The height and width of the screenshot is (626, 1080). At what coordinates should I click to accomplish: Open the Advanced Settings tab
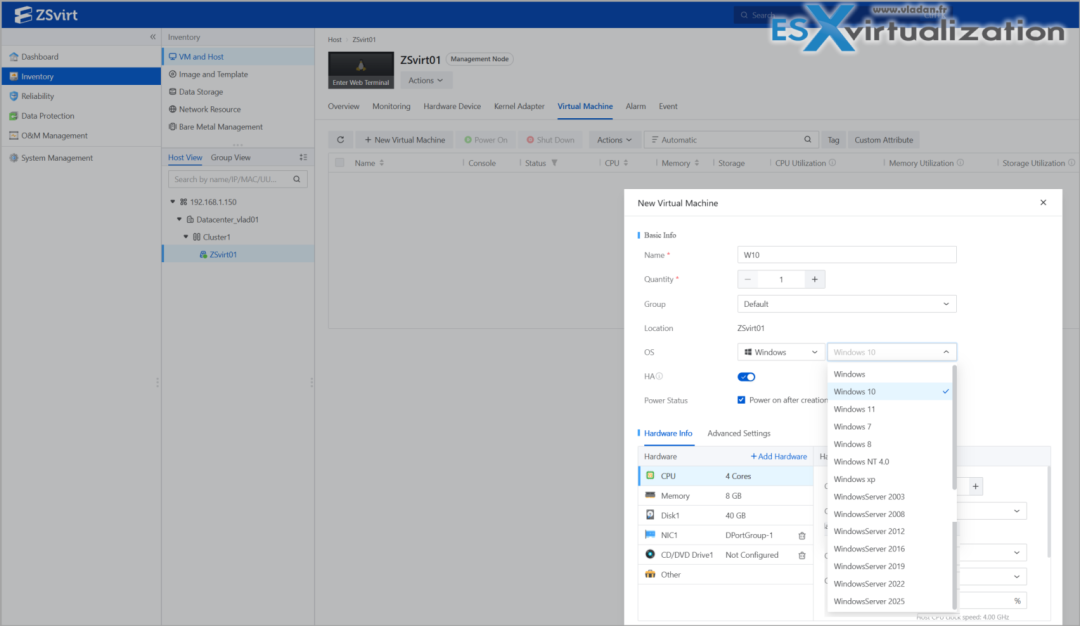[738, 433]
